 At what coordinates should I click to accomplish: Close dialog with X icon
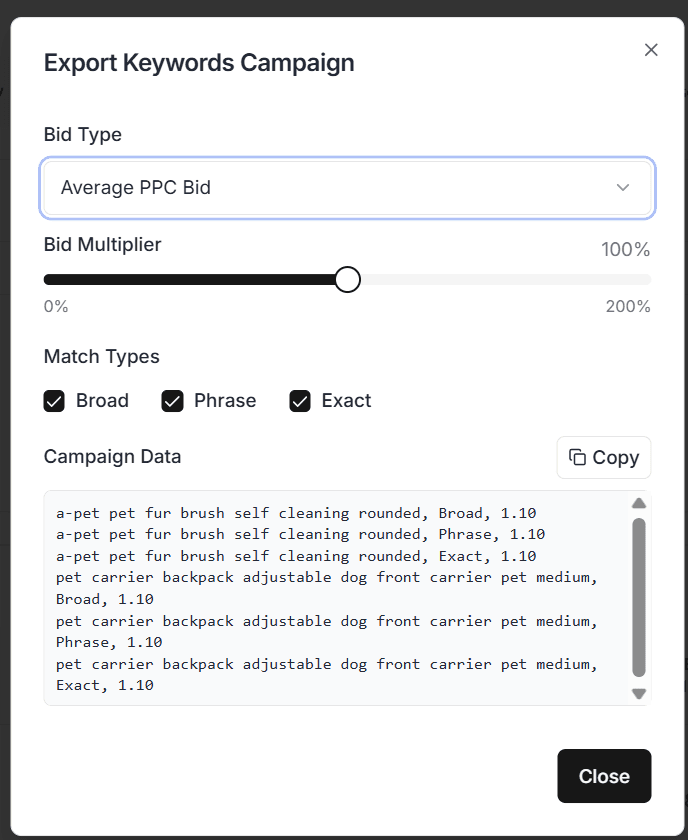click(651, 50)
